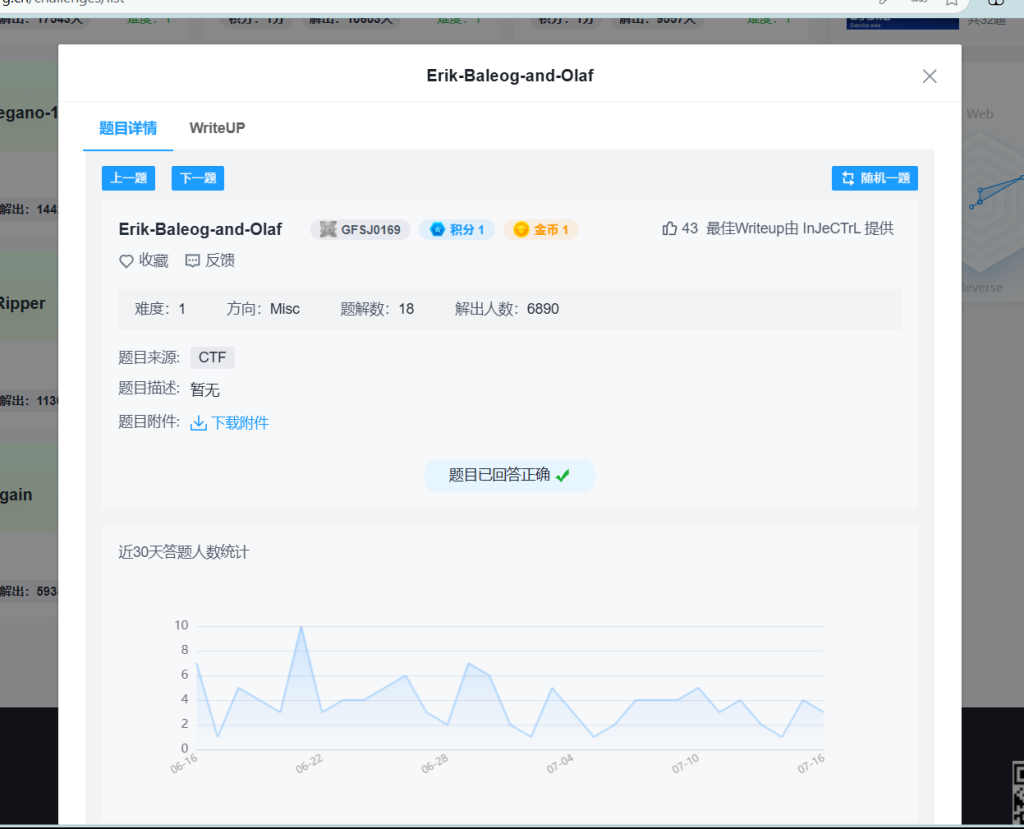Image resolution: width=1024 pixels, height=829 pixels.
Task: Click the blue points badge icon
Action: pyautogui.click(x=437, y=230)
